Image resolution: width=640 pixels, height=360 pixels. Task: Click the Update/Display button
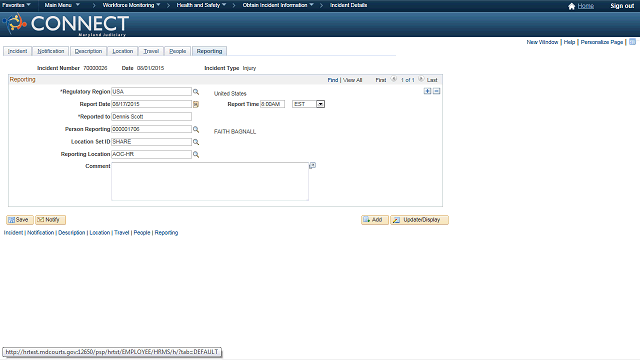pyautogui.click(x=419, y=220)
